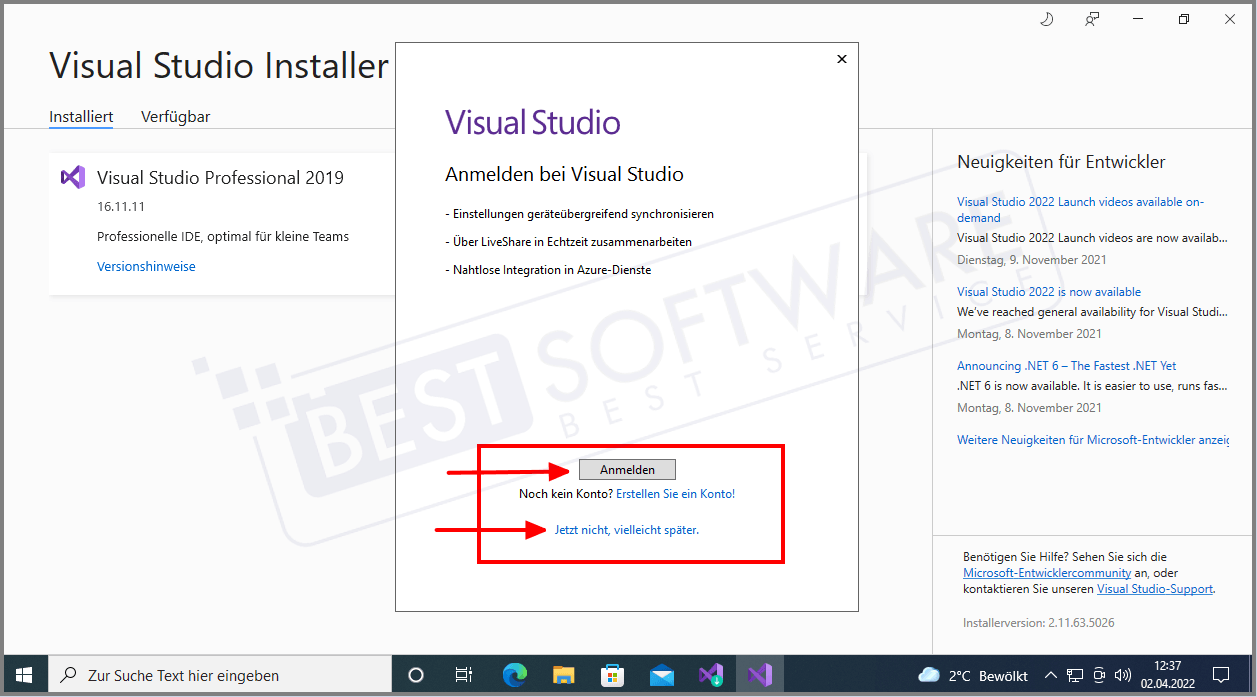The image size is (1257, 697).
Task: Click the 'Zur Suche Text hier eingeben' search field
Action: point(220,675)
